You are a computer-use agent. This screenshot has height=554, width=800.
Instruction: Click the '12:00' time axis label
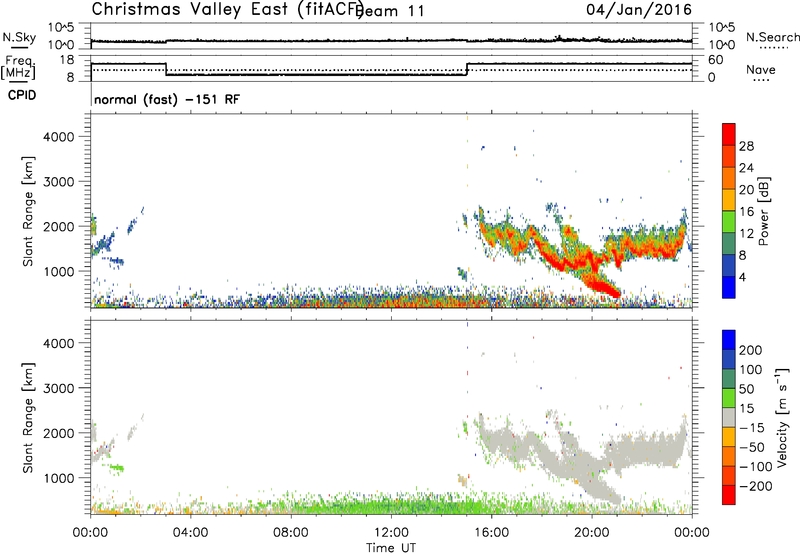coord(391,533)
